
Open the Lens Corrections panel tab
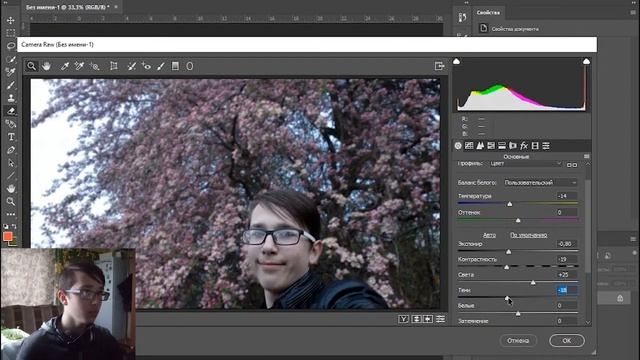coord(513,146)
